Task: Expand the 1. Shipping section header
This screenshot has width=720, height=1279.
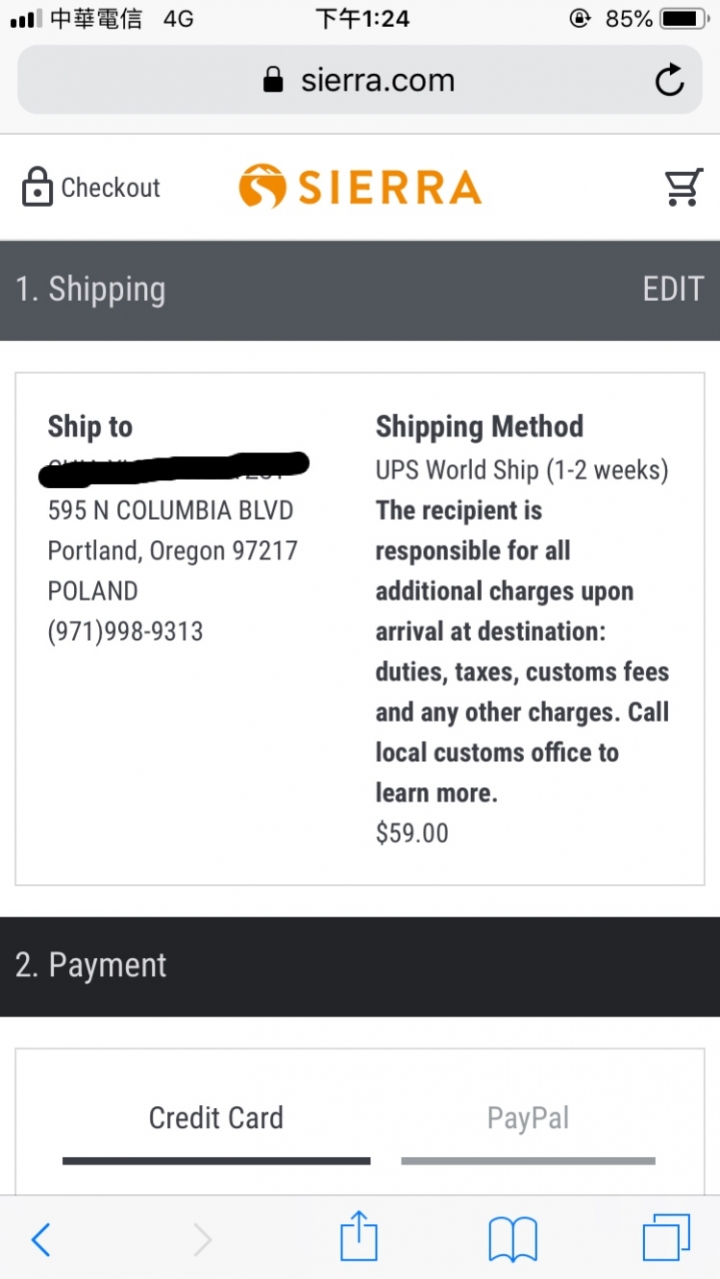Action: coord(360,290)
